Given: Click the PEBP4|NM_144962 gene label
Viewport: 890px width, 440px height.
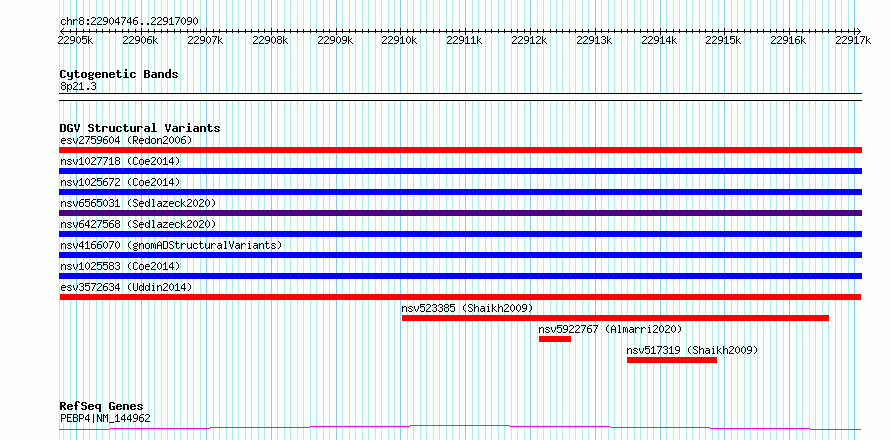Looking at the screenshot, I should pyautogui.click(x=105, y=418).
